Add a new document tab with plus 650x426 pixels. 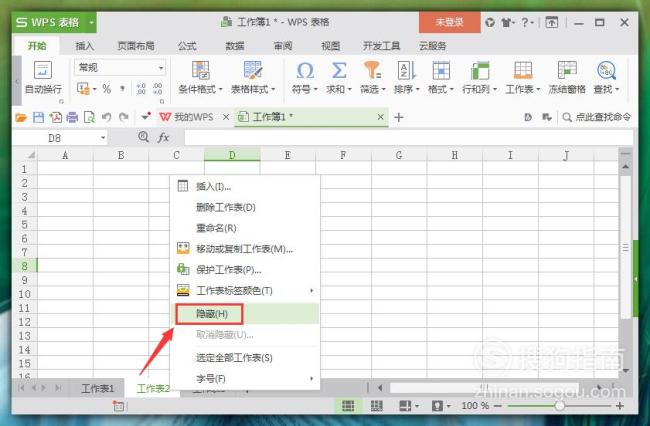pyautogui.click(x=399, y=117)
